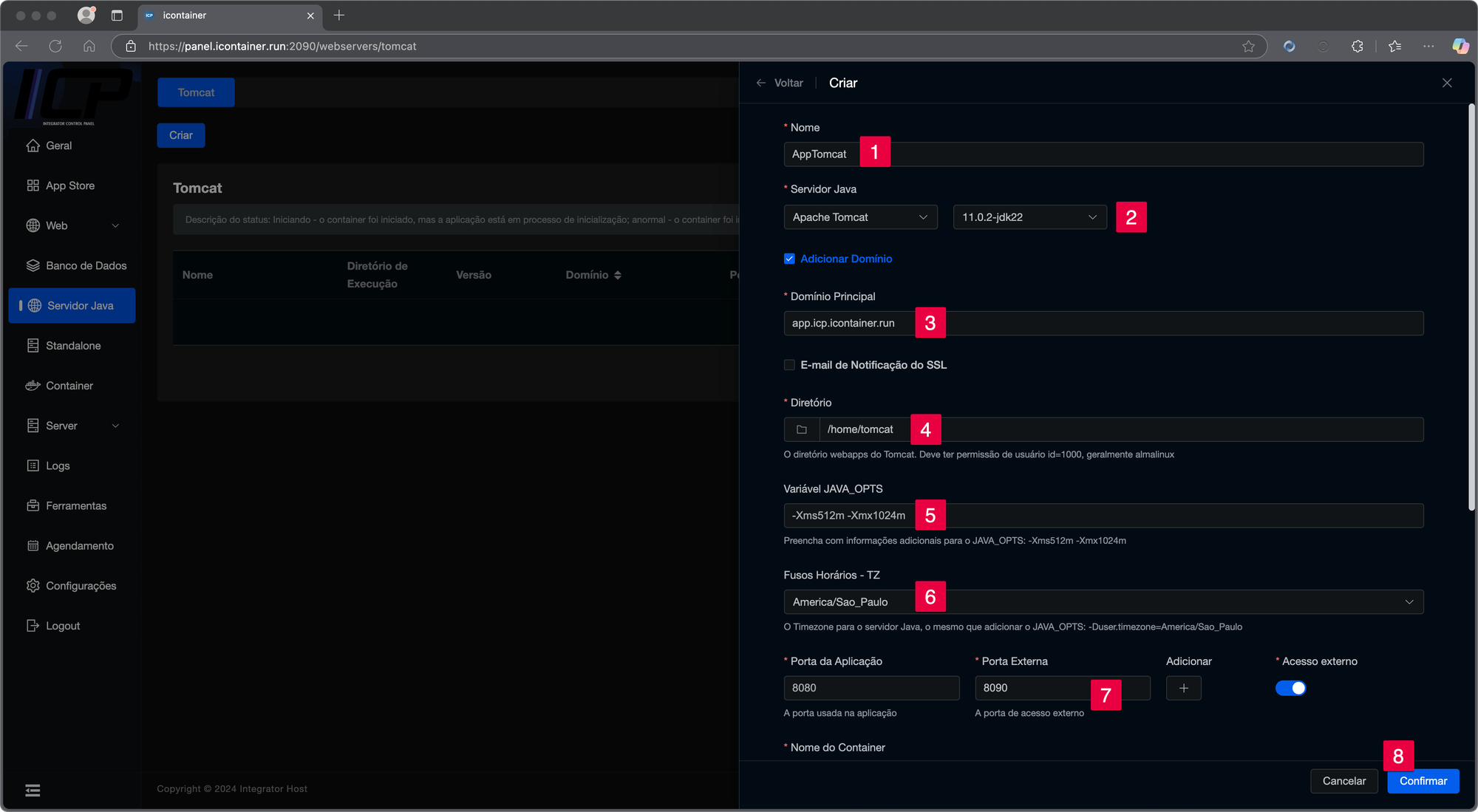
Task: Click browser favorites star in address bar
Action: (1248, 46)
